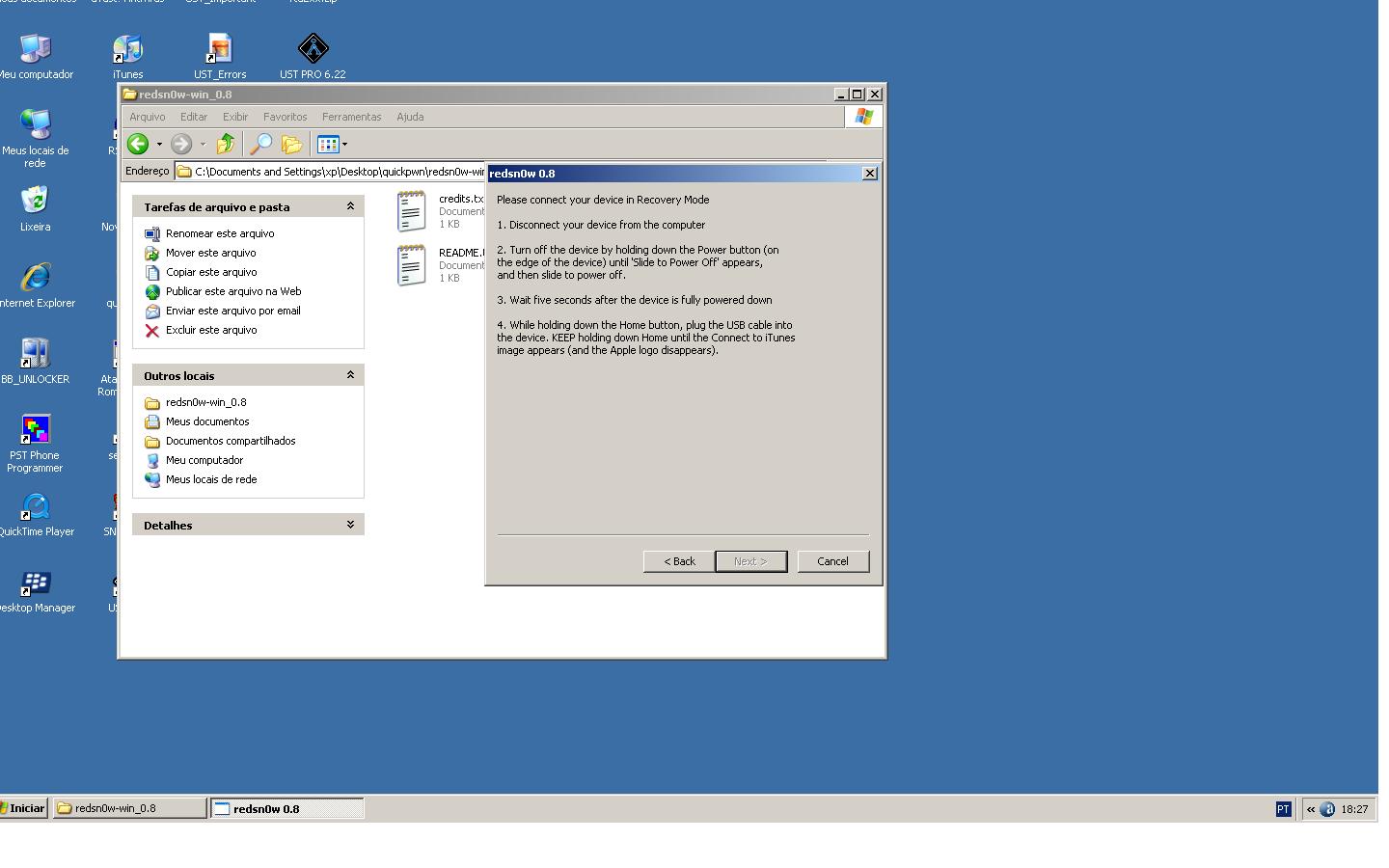This screenshot has height=868, width=1389.
Task: Expand hidden tray icons with the chevron
Action: pyautogui.click(x=1311, y=809)
